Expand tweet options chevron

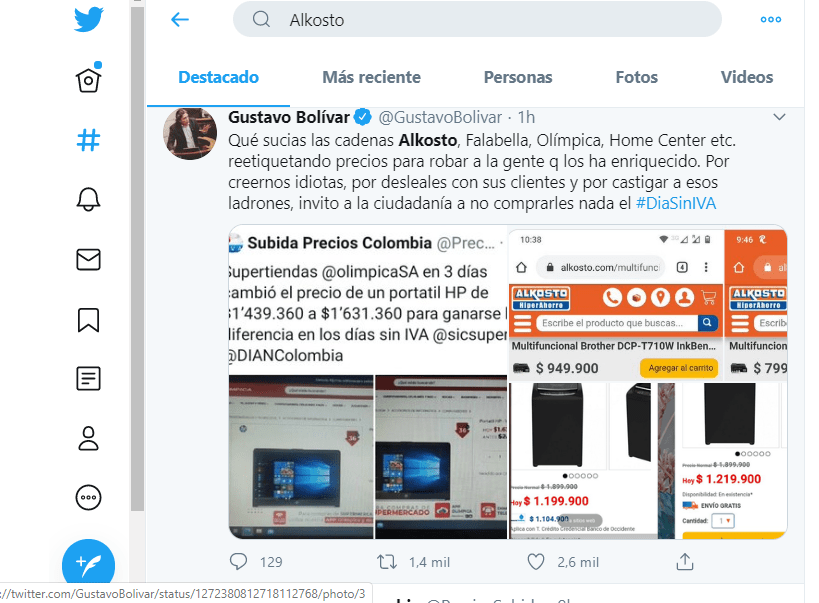pyautogui.click(x=779, y=117)
